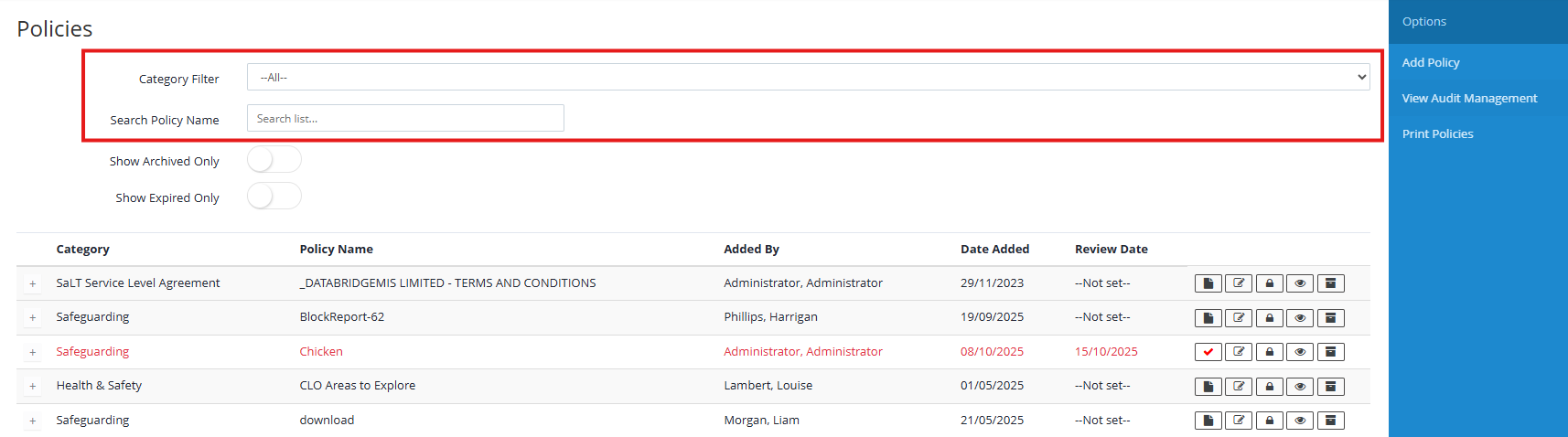
Task: Toggle Show Archived Only switch
Action: tap(274, 160)
